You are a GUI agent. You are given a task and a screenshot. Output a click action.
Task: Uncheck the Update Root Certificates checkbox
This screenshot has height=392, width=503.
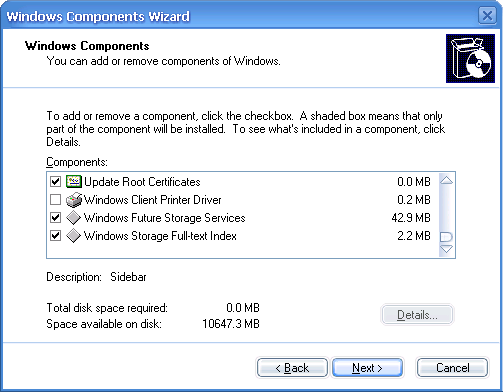[x=55, y=182]
